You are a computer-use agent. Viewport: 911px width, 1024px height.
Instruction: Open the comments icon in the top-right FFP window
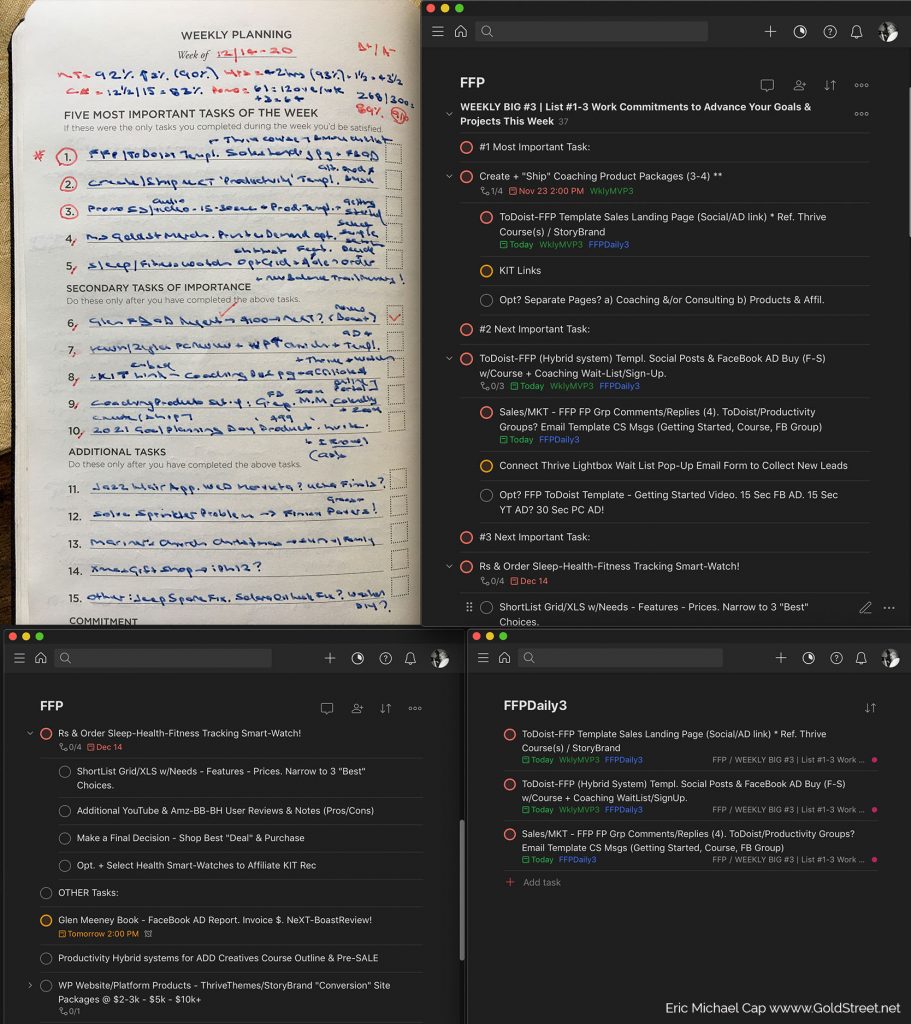pos(767,86)
